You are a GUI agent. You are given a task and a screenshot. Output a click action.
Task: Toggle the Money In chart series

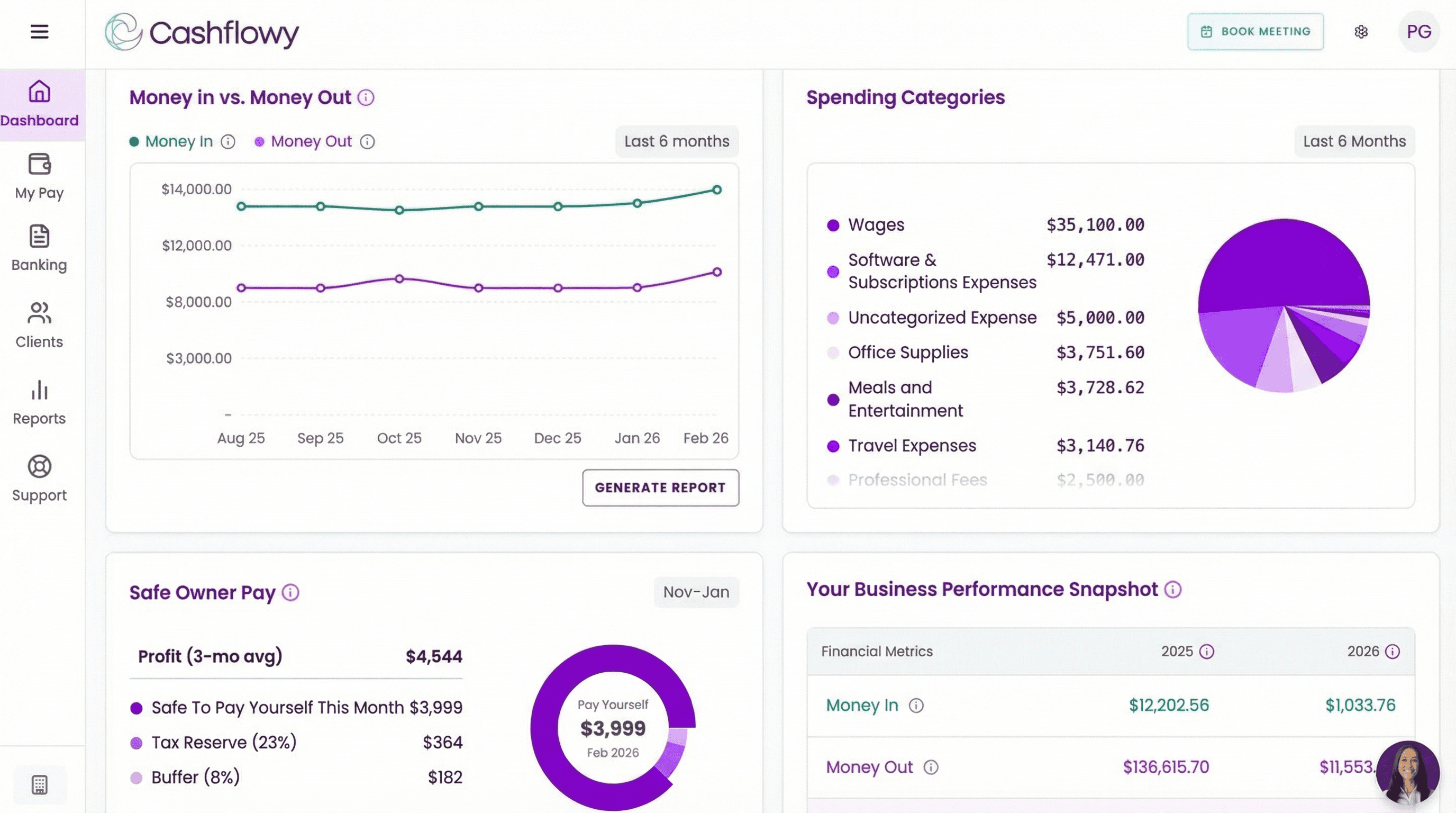pyautogui.click(x=178, y=141)
